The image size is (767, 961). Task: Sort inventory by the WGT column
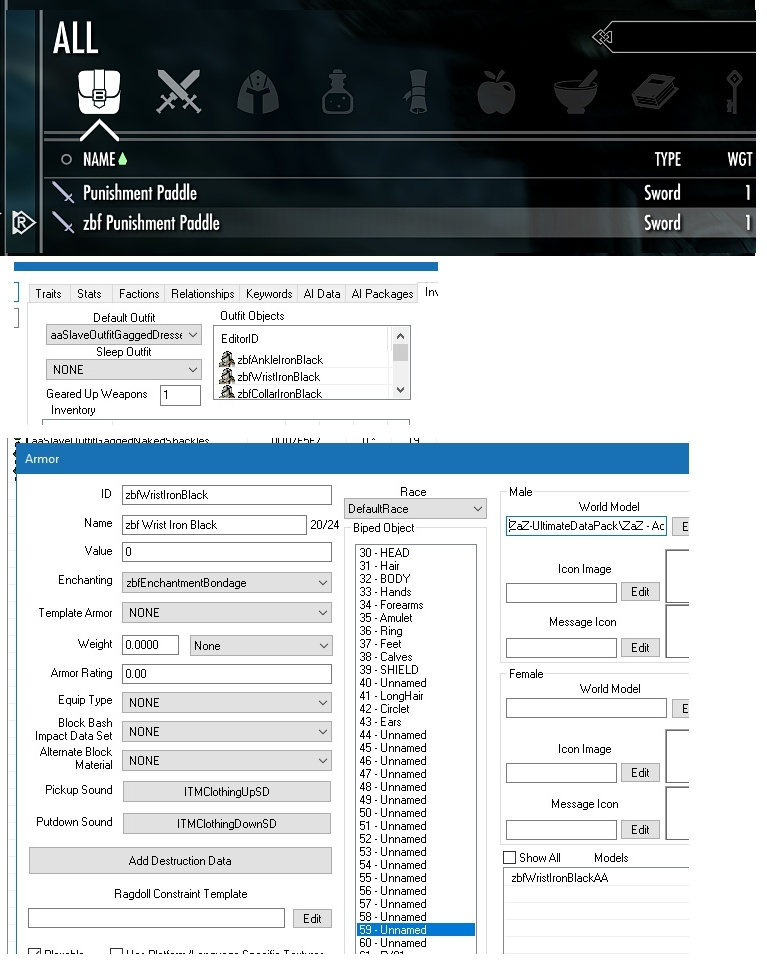[739, 159]
